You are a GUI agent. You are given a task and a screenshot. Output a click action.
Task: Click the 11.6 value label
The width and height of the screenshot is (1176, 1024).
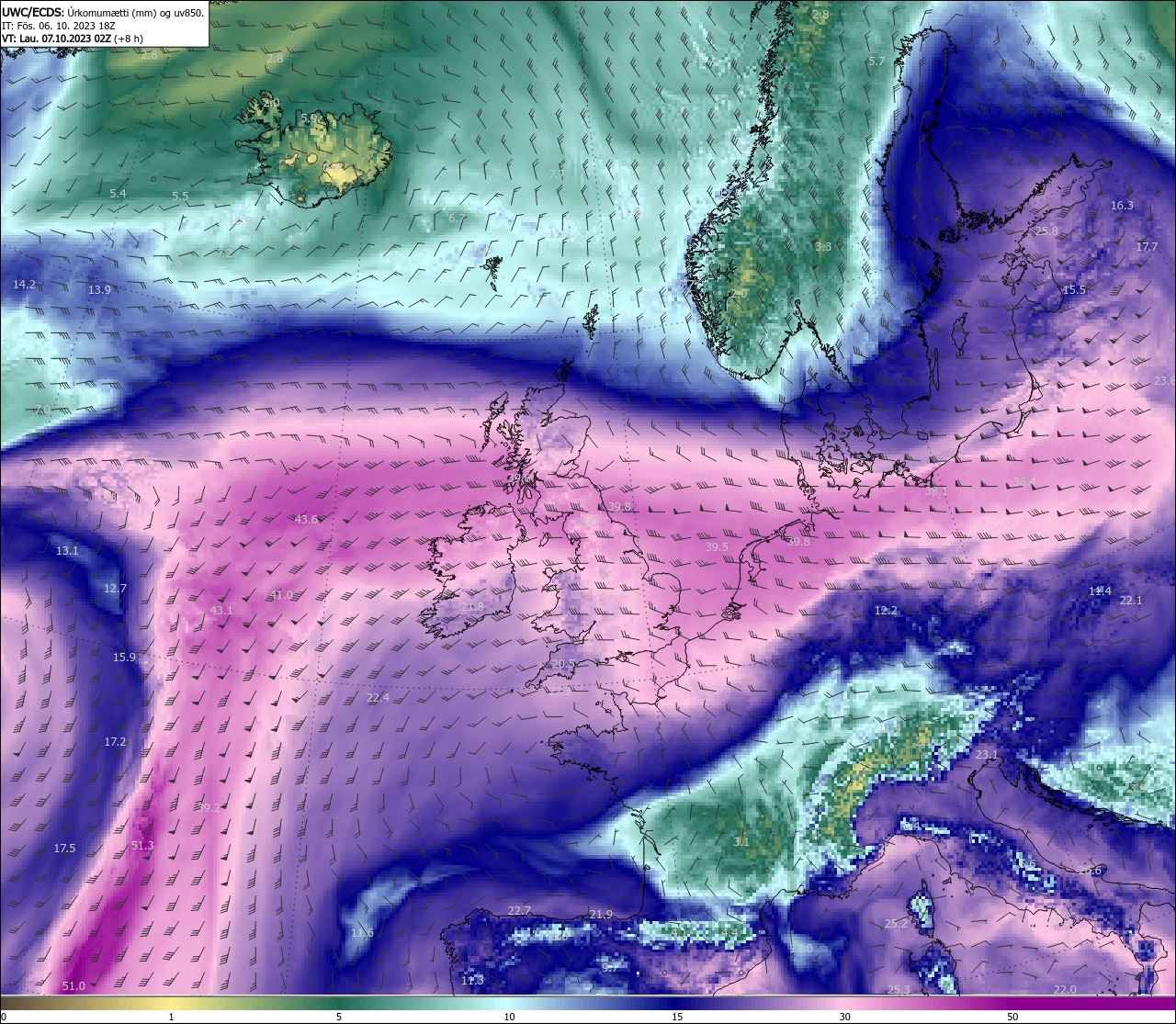coord(362,933)
